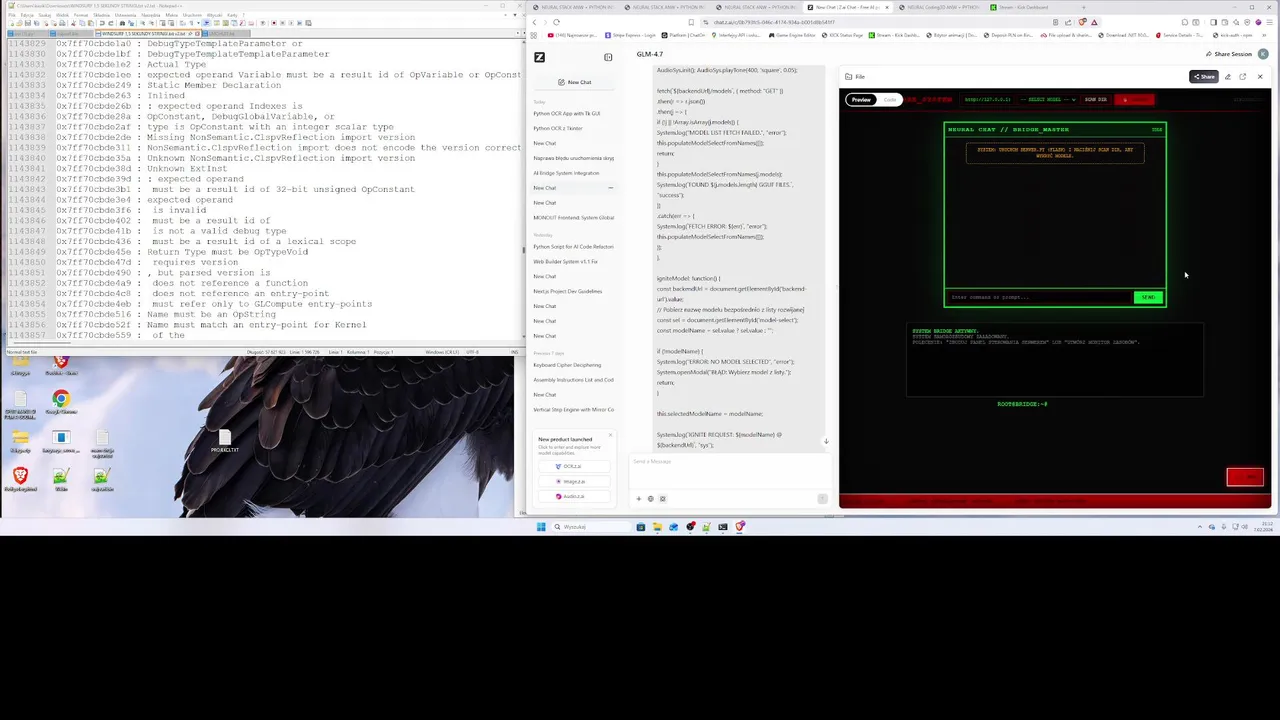Close the artifact preview panel
The width and height of the screenshot is (1280, 720).
(x=1260, y=77)
